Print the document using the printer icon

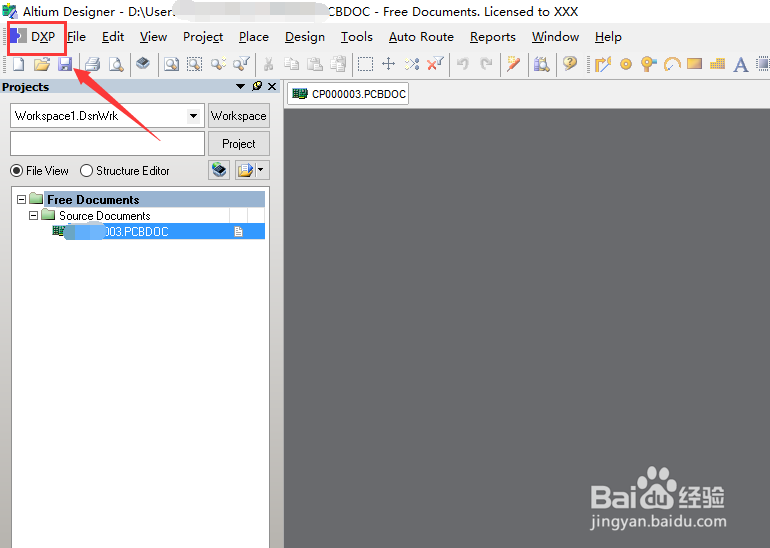92,64
